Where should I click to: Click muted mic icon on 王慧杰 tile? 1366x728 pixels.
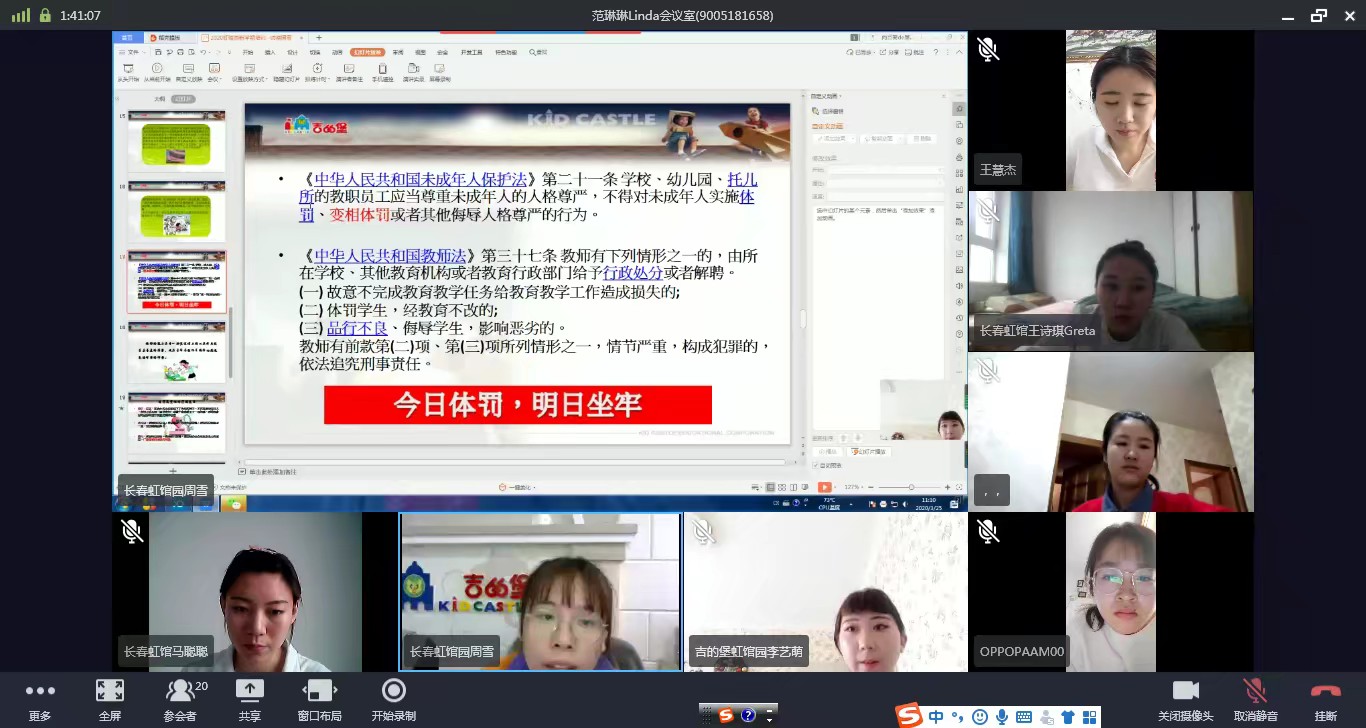(x=988, y=49)
